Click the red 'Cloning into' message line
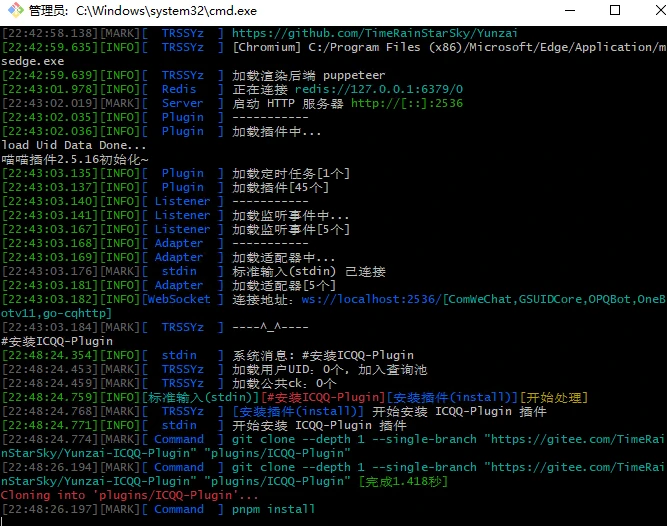 130,495
